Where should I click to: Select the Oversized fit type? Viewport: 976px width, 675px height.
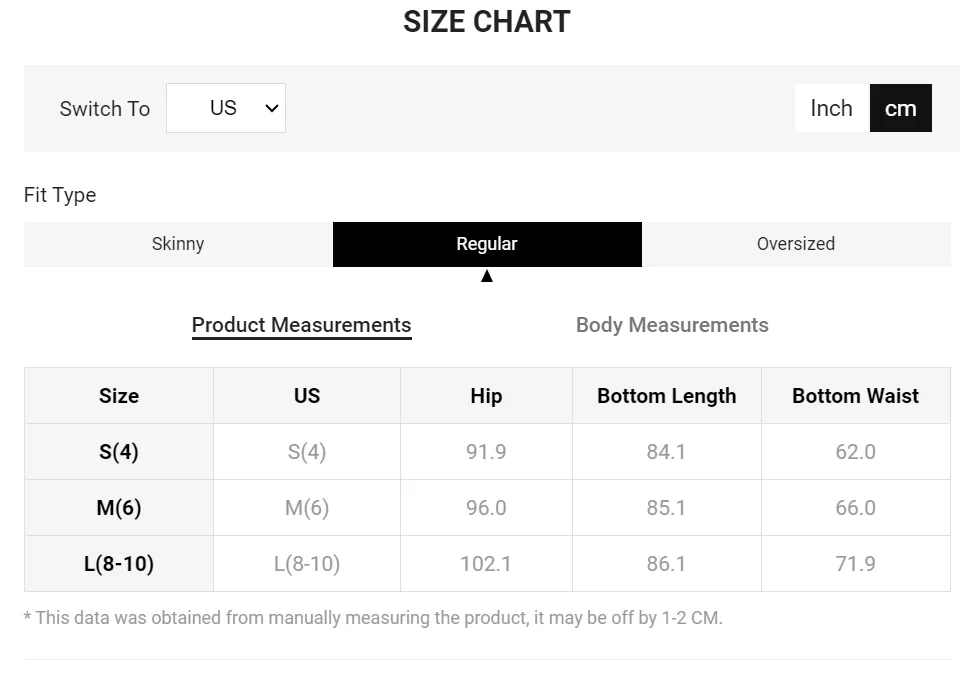click(x=796, y=244)
